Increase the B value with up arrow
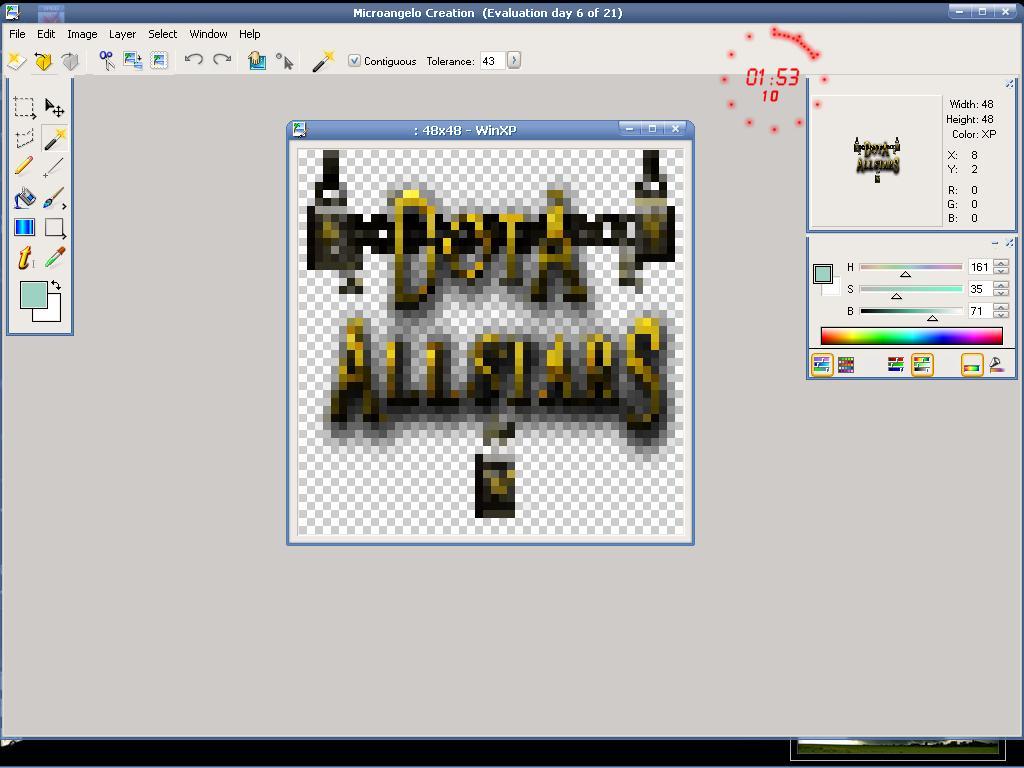This screenshot has width=1024, height=768. click(x=1000, y=307)
